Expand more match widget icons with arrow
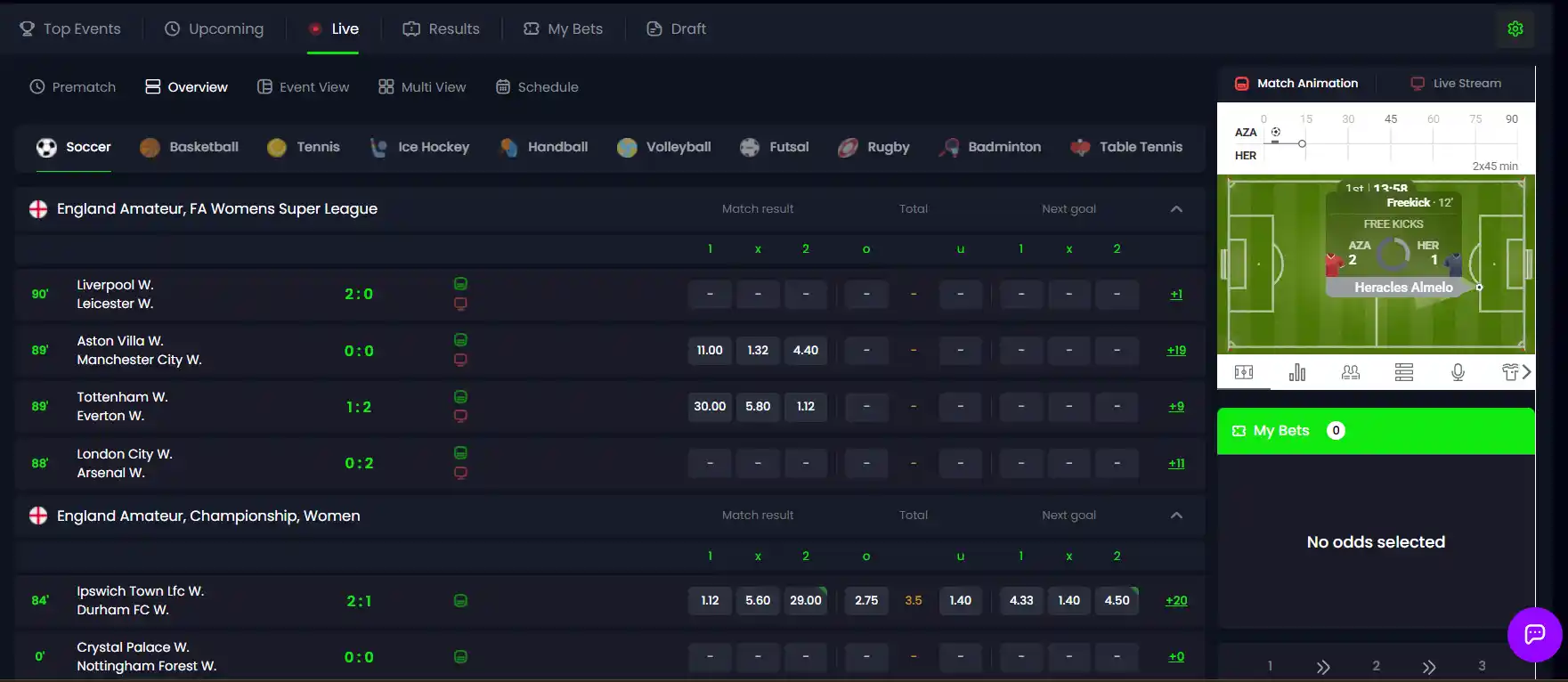1568x682 pixels. point(1526,372)
